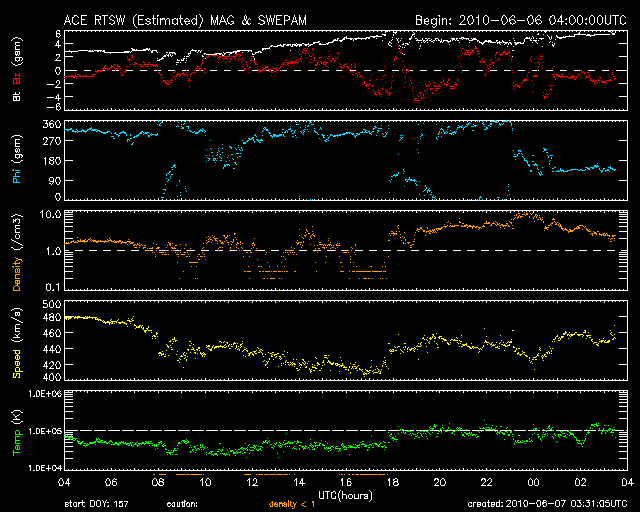Click the start DOY: 157 text
This screenshot has height=512, width=640.
pyautogui.click(x=96, y=504)
